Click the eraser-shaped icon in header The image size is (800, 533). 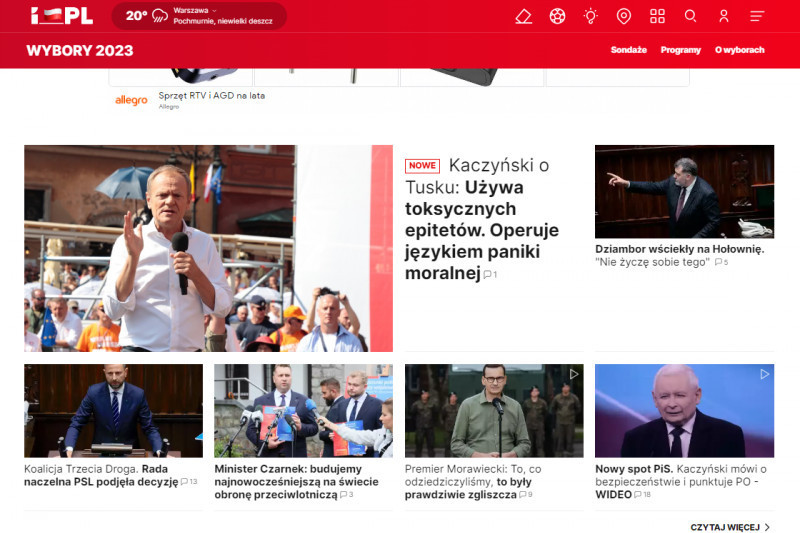(x=523, y=16)
